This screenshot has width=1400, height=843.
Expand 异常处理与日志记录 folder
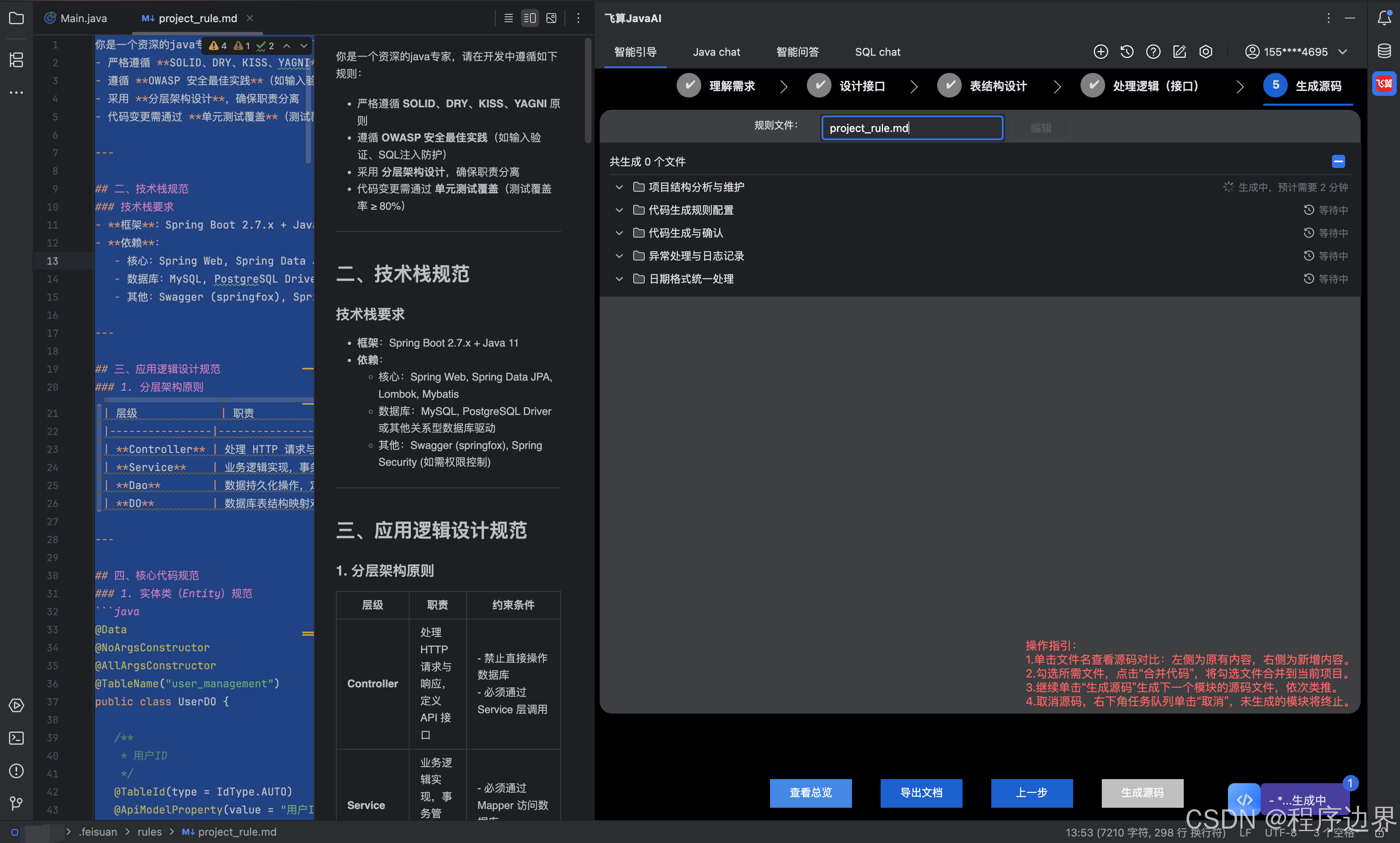pyautogui.click(x=619, y=256)
